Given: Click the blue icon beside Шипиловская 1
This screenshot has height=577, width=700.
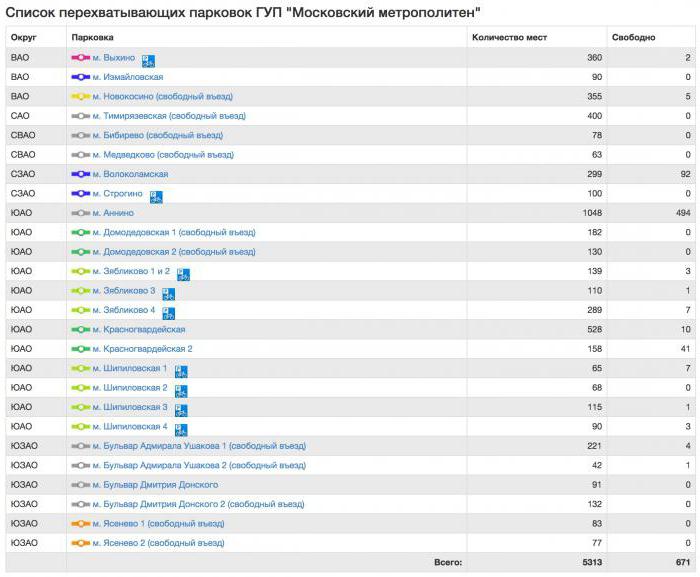Looking at the screenshot, I should click(x=181, y=370).
